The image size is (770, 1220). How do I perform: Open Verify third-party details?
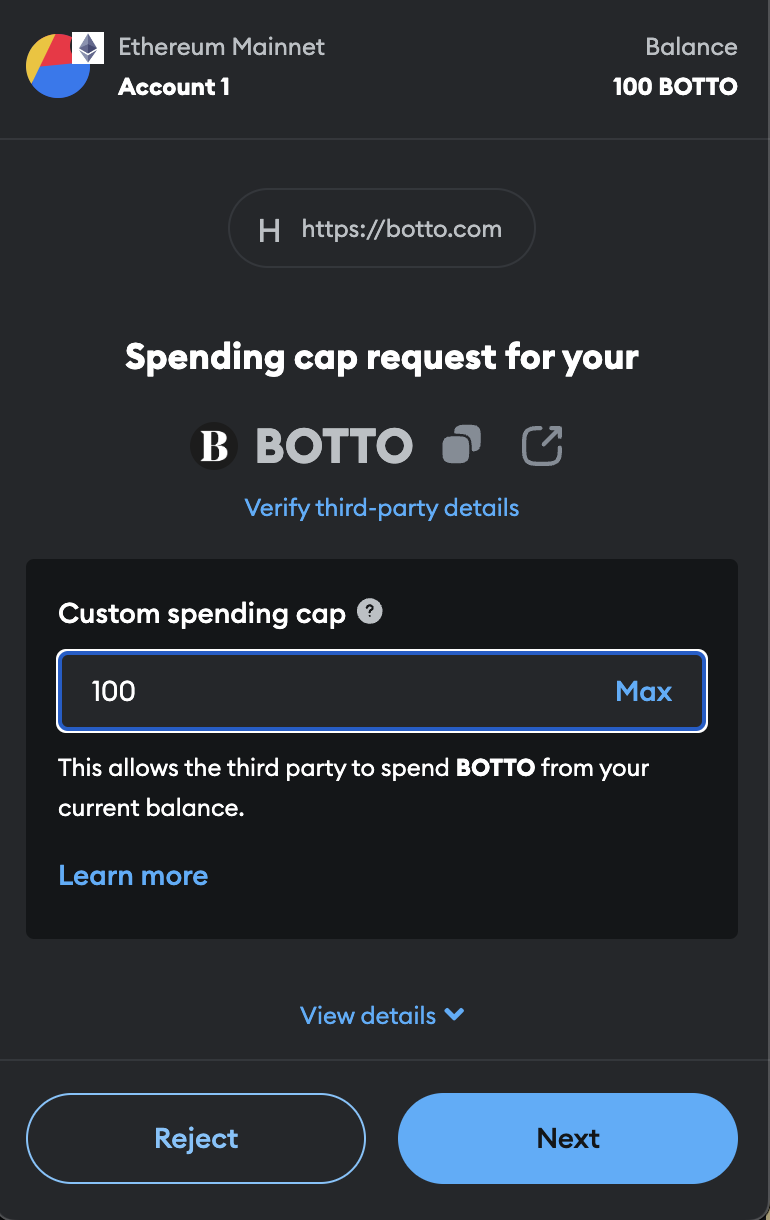tap(382, 507)
